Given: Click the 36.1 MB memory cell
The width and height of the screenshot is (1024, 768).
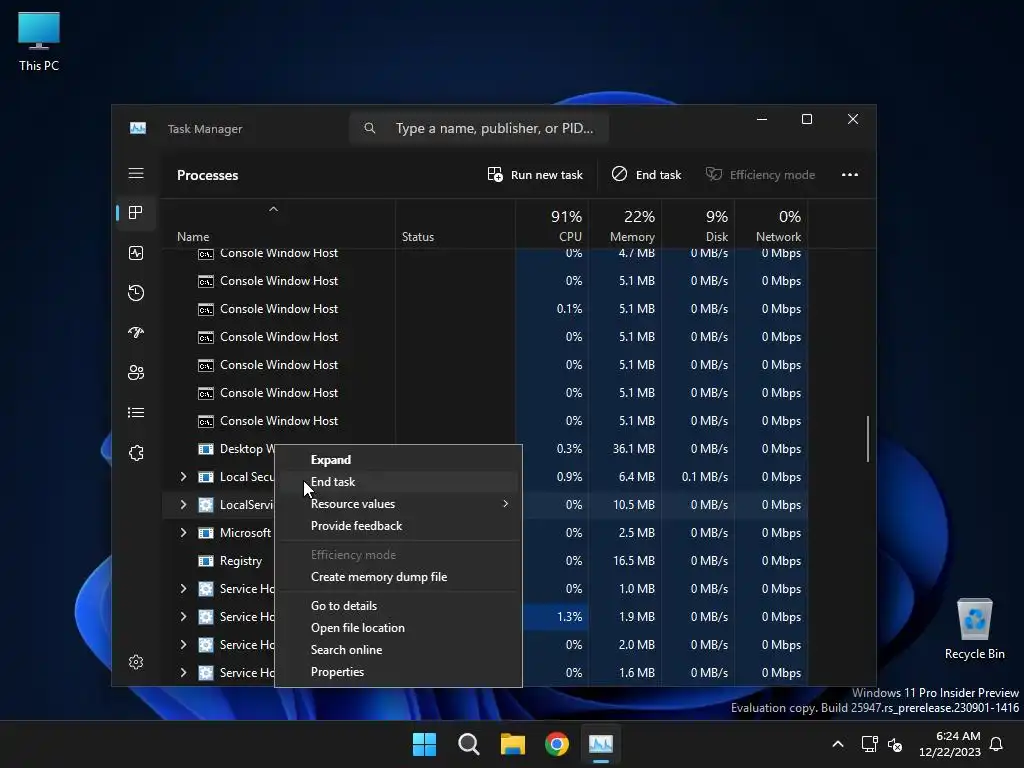Looking at the screenshot, I should tap(626, 449).
